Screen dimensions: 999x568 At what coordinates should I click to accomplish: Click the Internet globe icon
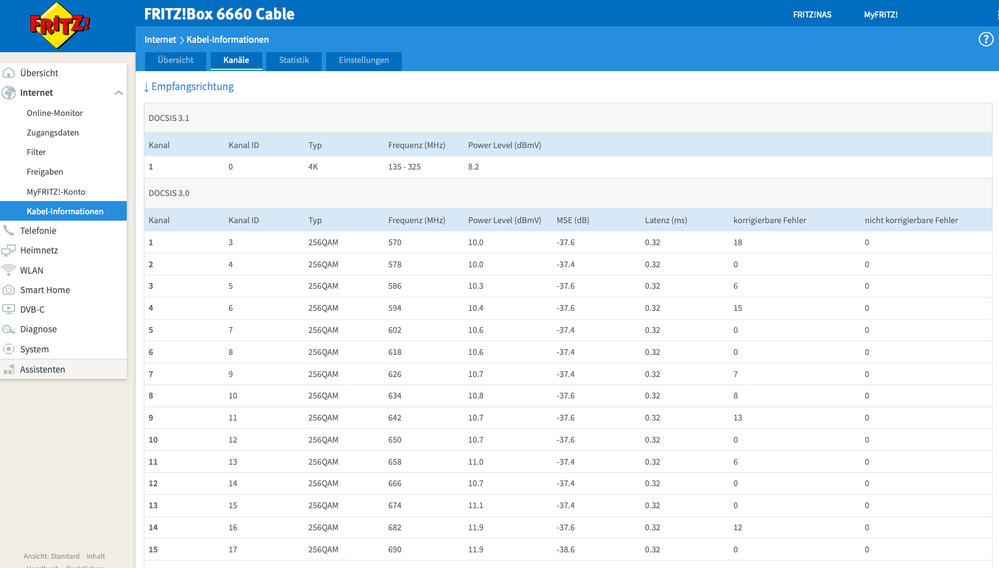(x=9, y=92)
